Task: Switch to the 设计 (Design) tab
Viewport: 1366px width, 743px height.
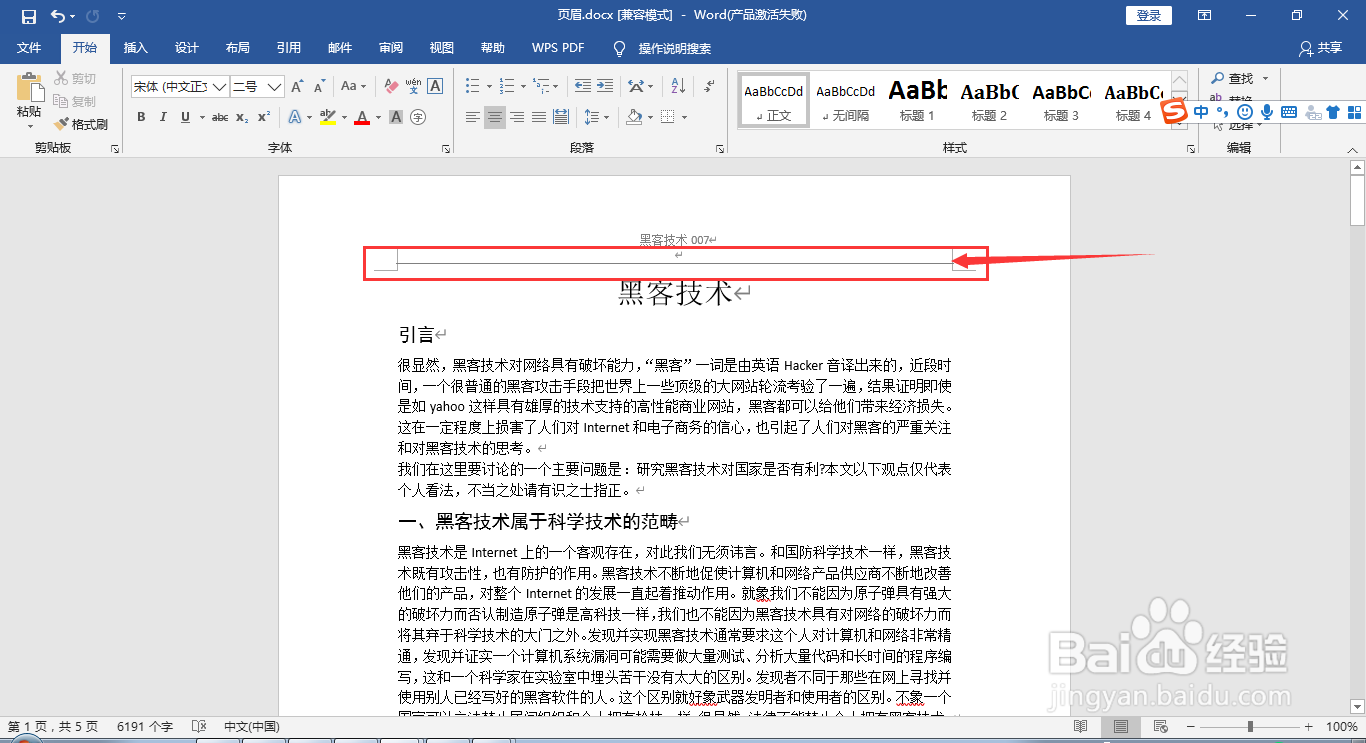Action: [x=187, y=48]
